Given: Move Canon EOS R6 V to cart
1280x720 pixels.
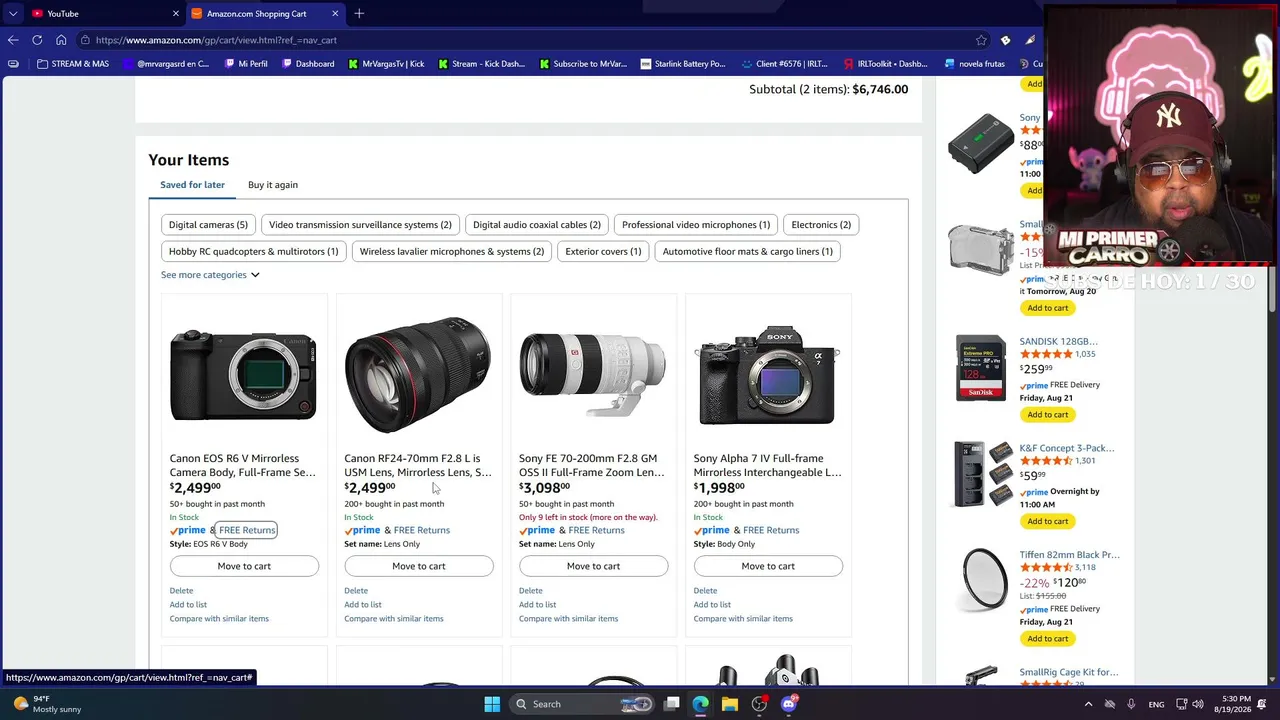Looking at the screenshot, I should coord(244,566).
